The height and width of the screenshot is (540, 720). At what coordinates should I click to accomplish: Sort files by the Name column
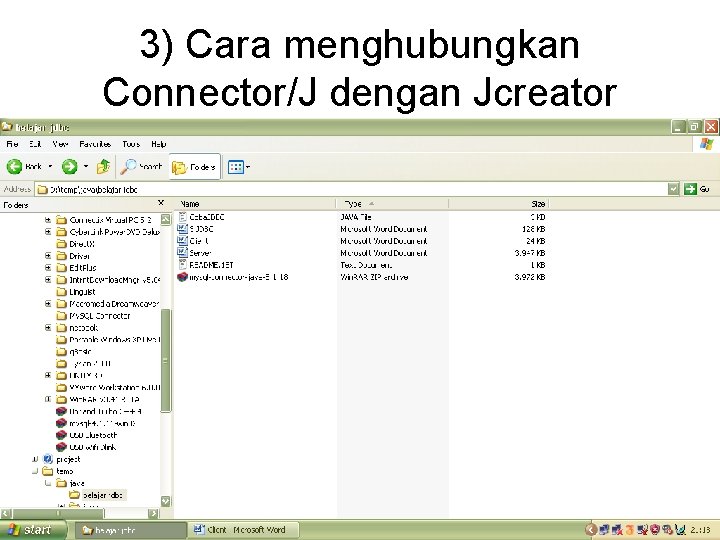255,204
